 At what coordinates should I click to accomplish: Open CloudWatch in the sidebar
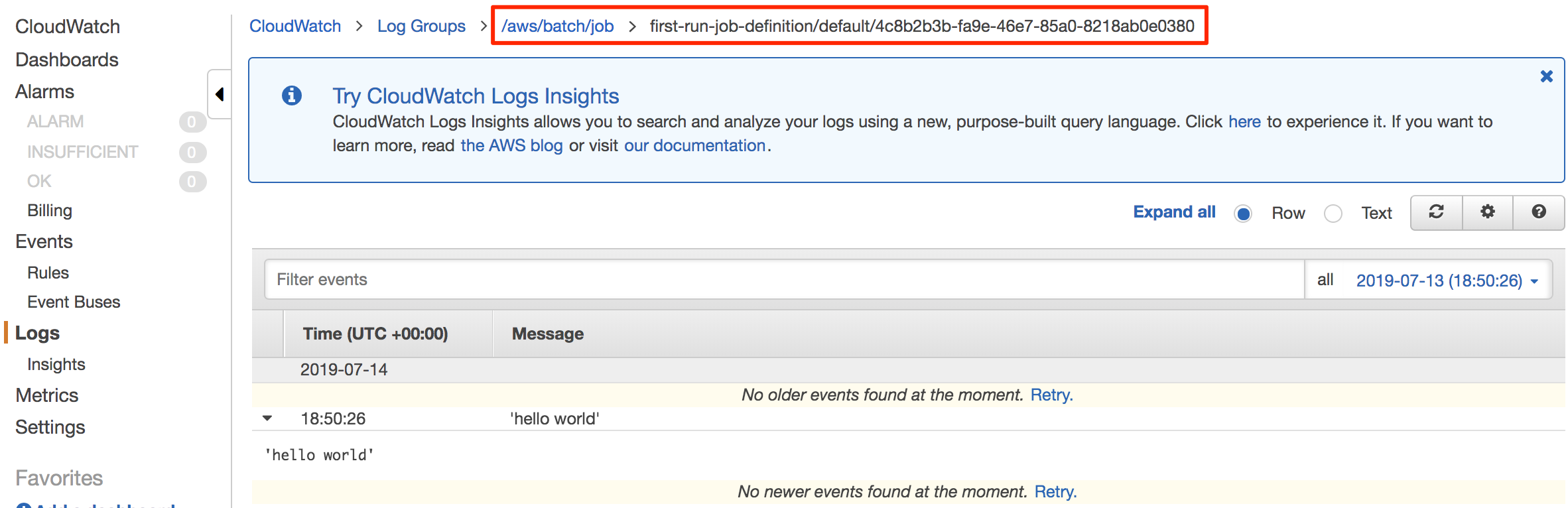(68, 27)
